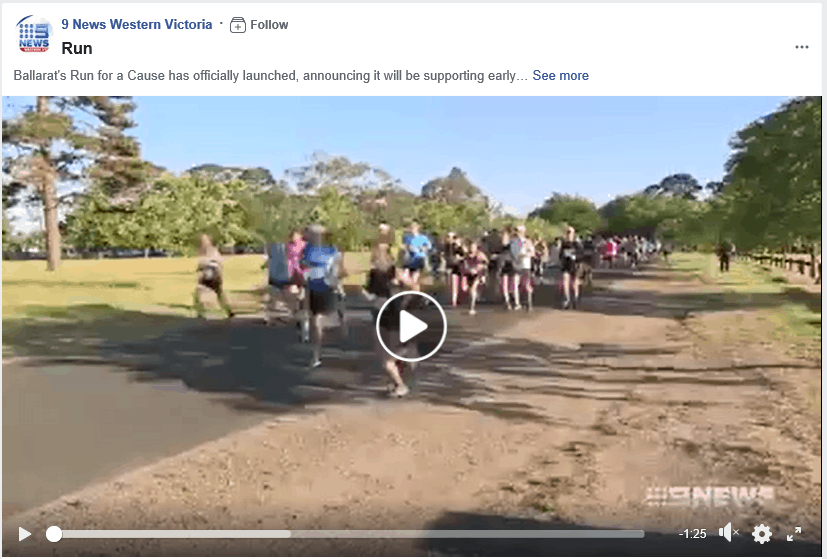
Task: Click the Ballarat's Run for a Cause description
Action: click(x=270, y=75)
